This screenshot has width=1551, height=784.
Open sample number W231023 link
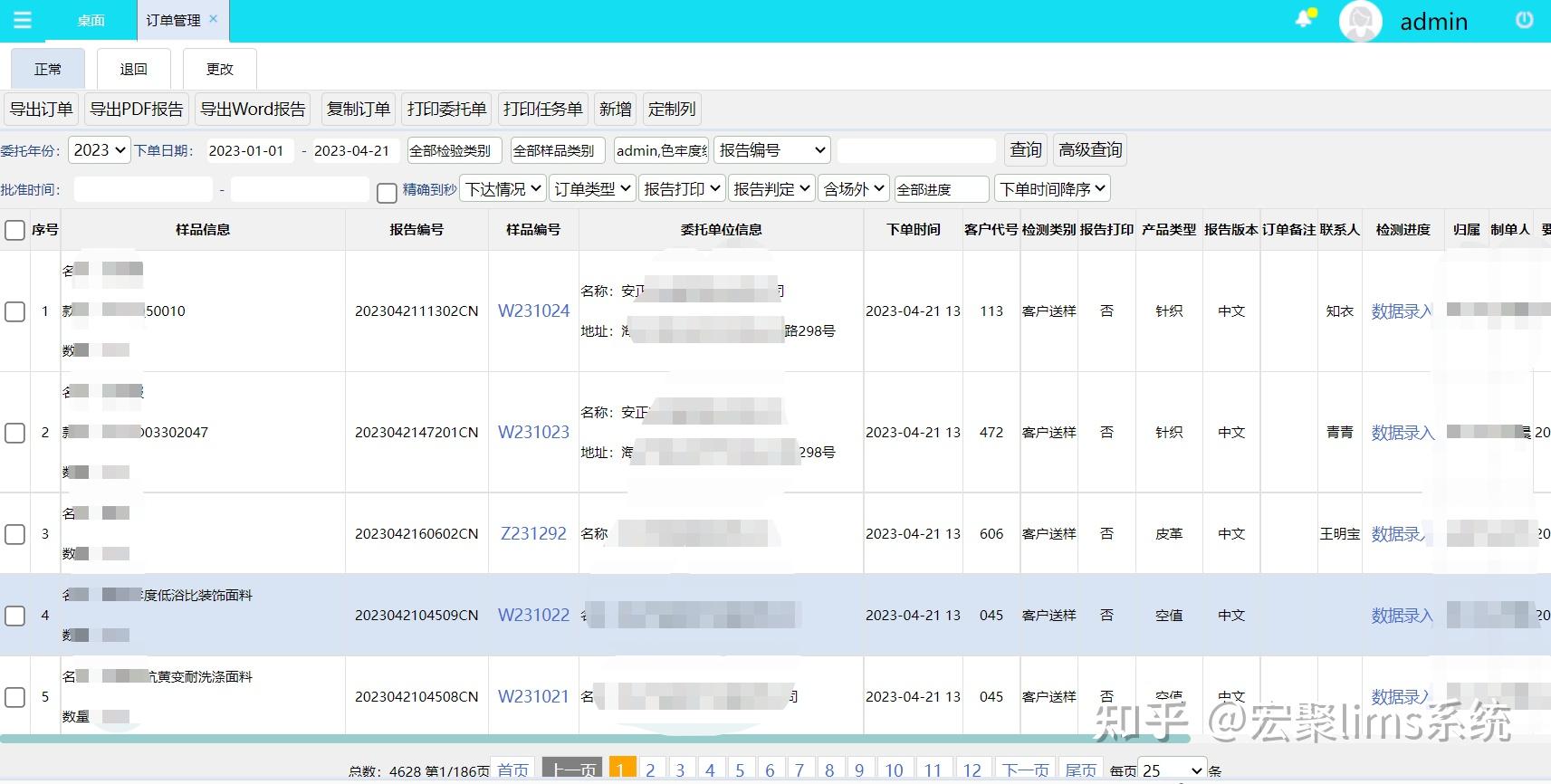click(x=534, y=432)
